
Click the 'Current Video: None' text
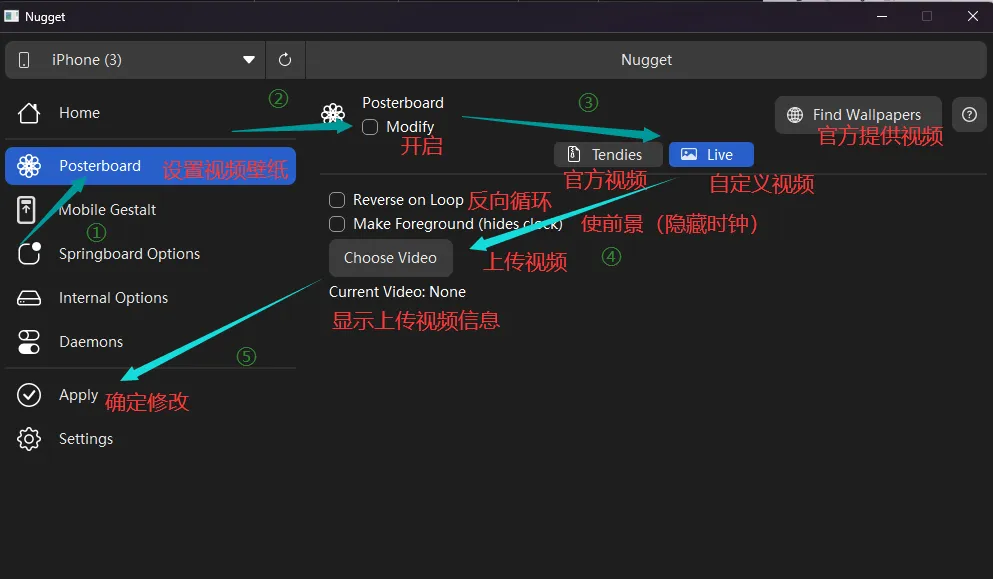[x=397, y=292]
